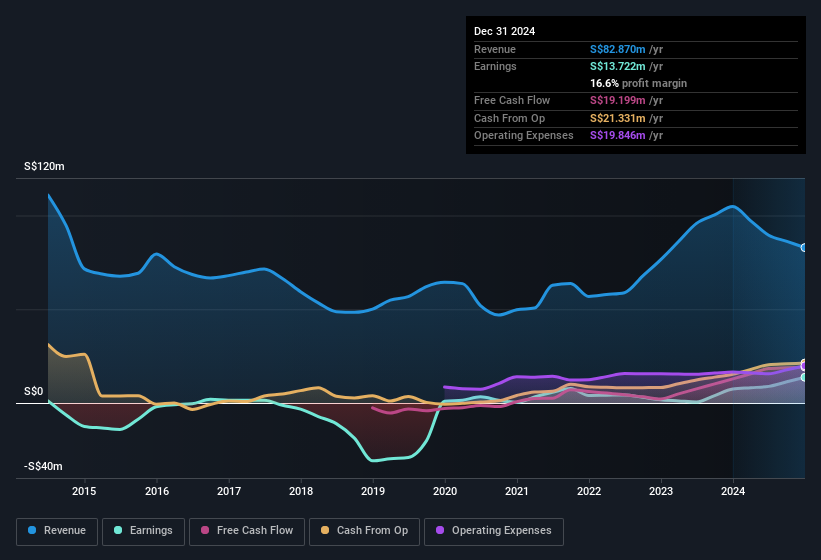Click the 2024 year axis label
Viewport: 821px width, 560px height.
(x=733, y=491)
